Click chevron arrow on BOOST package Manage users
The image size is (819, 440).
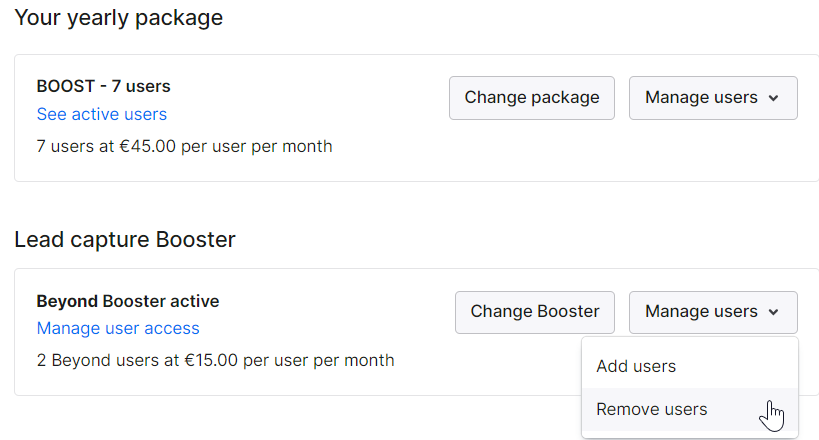pyautogui.click(x=774, y=98)
